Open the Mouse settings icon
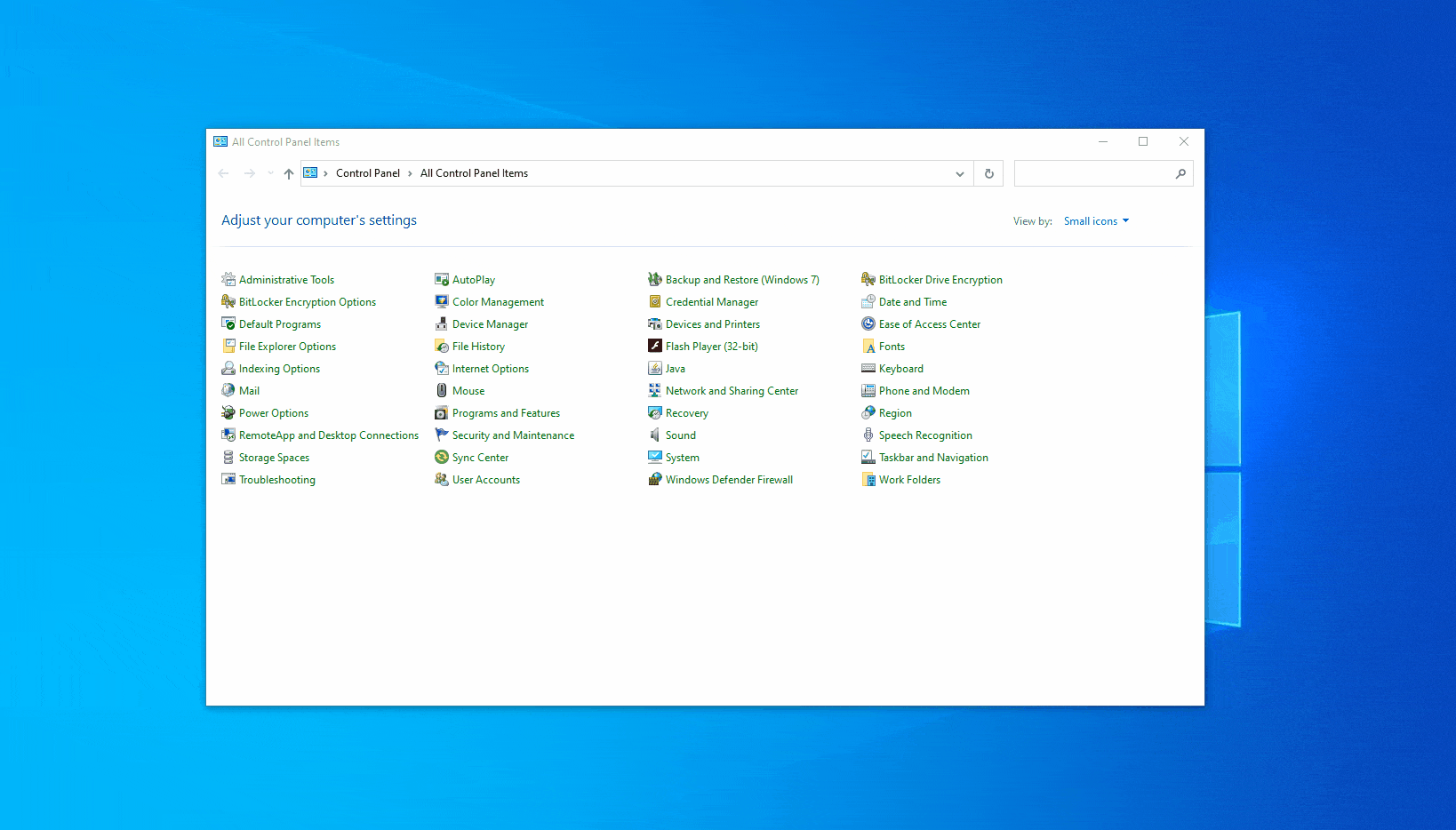 (x=441, y=391)
